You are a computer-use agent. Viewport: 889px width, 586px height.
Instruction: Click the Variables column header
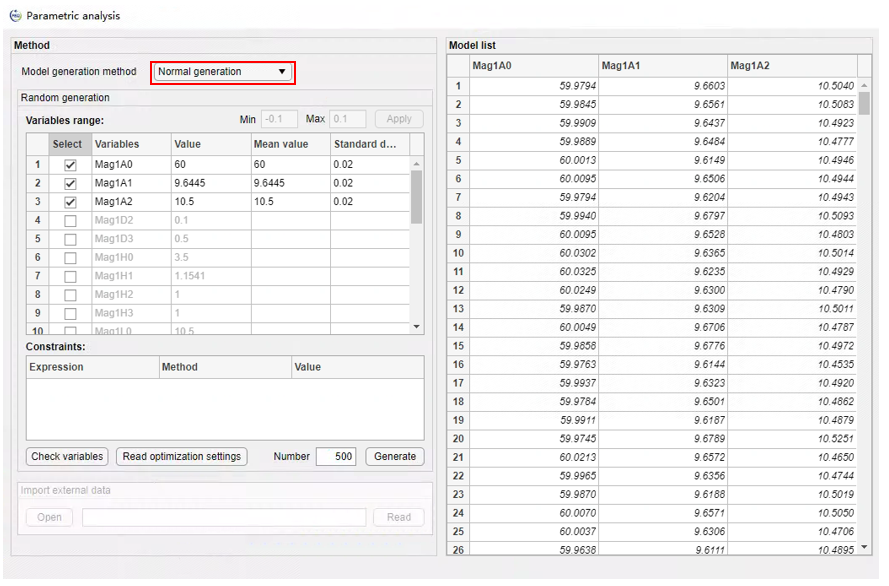[x=131, y=144]
